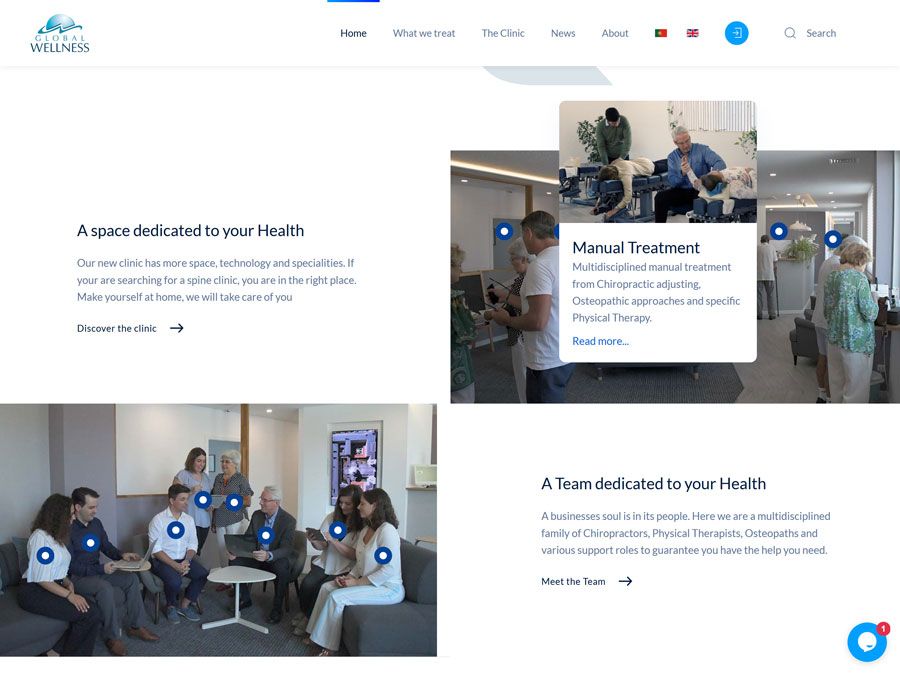Switch language using the UK flag
Screen dimensions: 900x675
pyautogui.click(x=692, y=33)
